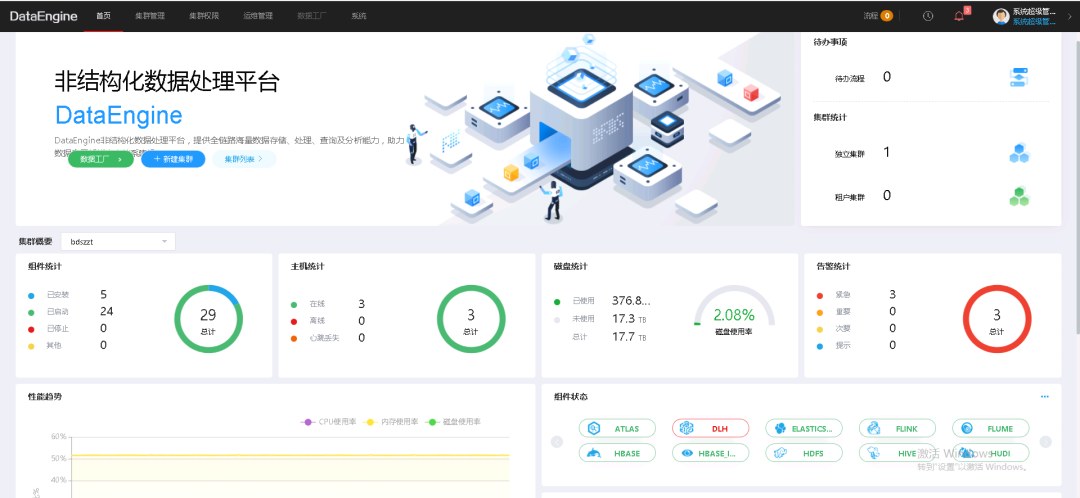Click the 待办流程 count 0

[x=886, y=77]
